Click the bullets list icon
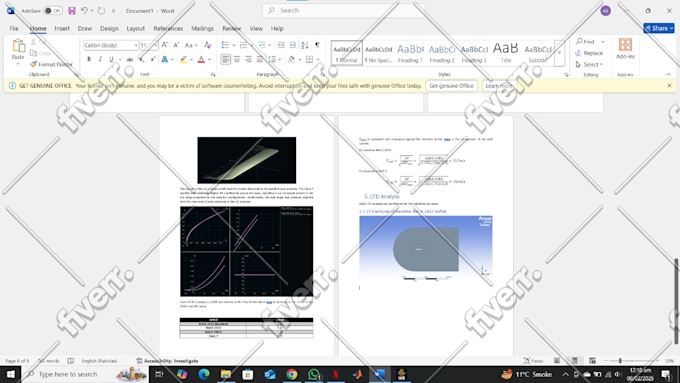Image resolution: width=680 pixels, height=383 pixels. (225, 45)
